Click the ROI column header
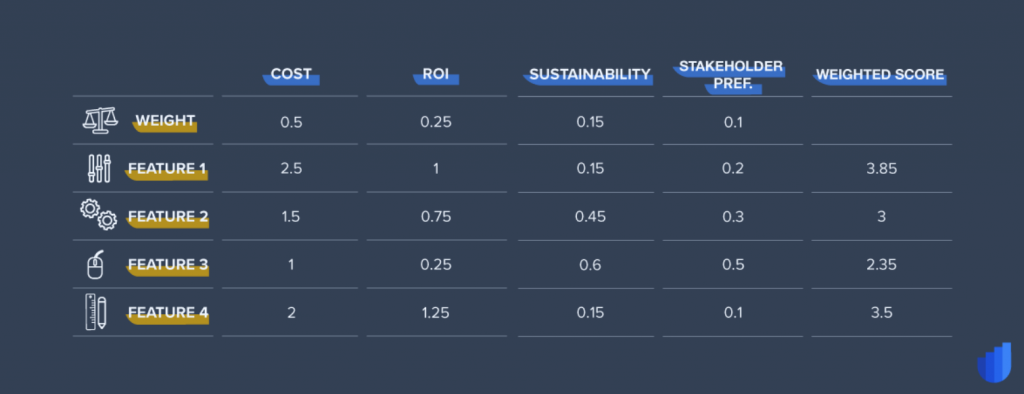The height and width of the screenshot is (394, 1024). [436, 75]
